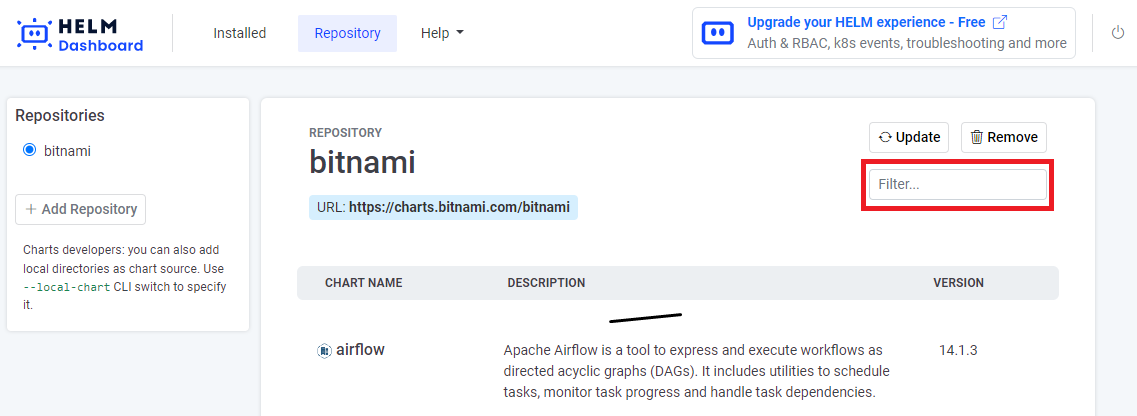This screenshot has height=416, width=1137.
Task: Open the Help dropdown menu
Action: (442, 33)
